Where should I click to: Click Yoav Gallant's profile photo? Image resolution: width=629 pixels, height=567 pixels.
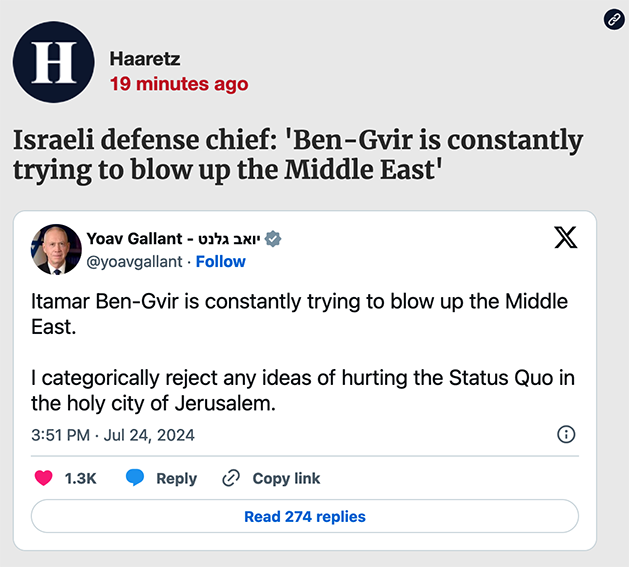click(56, 249)
